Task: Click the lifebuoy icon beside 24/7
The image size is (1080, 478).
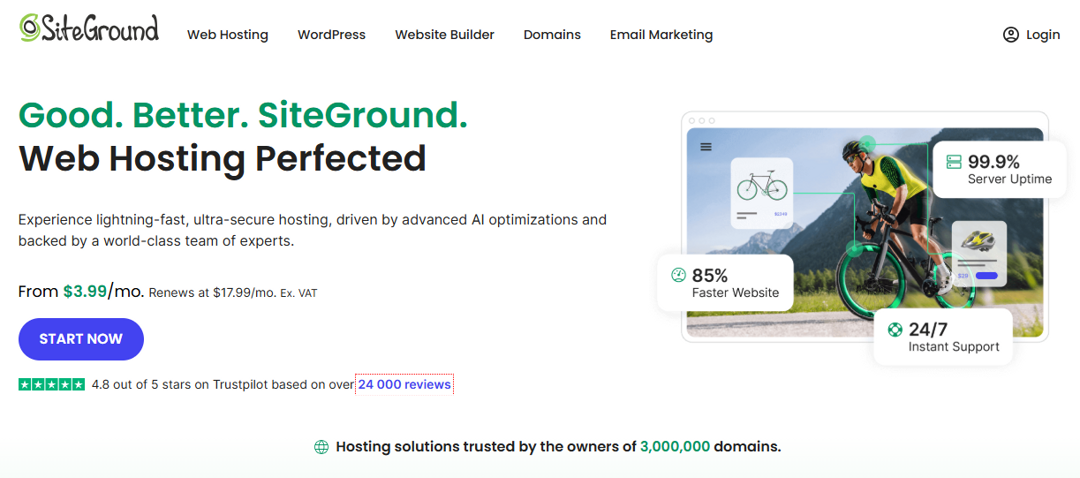Action: pos(895,329)
